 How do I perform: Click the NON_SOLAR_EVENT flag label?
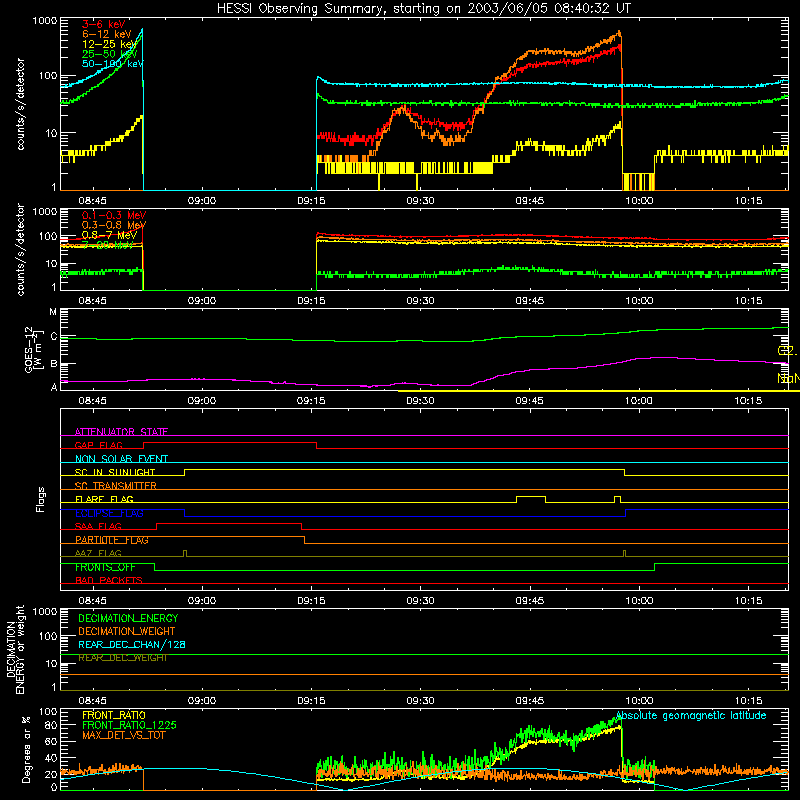[x=121, y=459]
